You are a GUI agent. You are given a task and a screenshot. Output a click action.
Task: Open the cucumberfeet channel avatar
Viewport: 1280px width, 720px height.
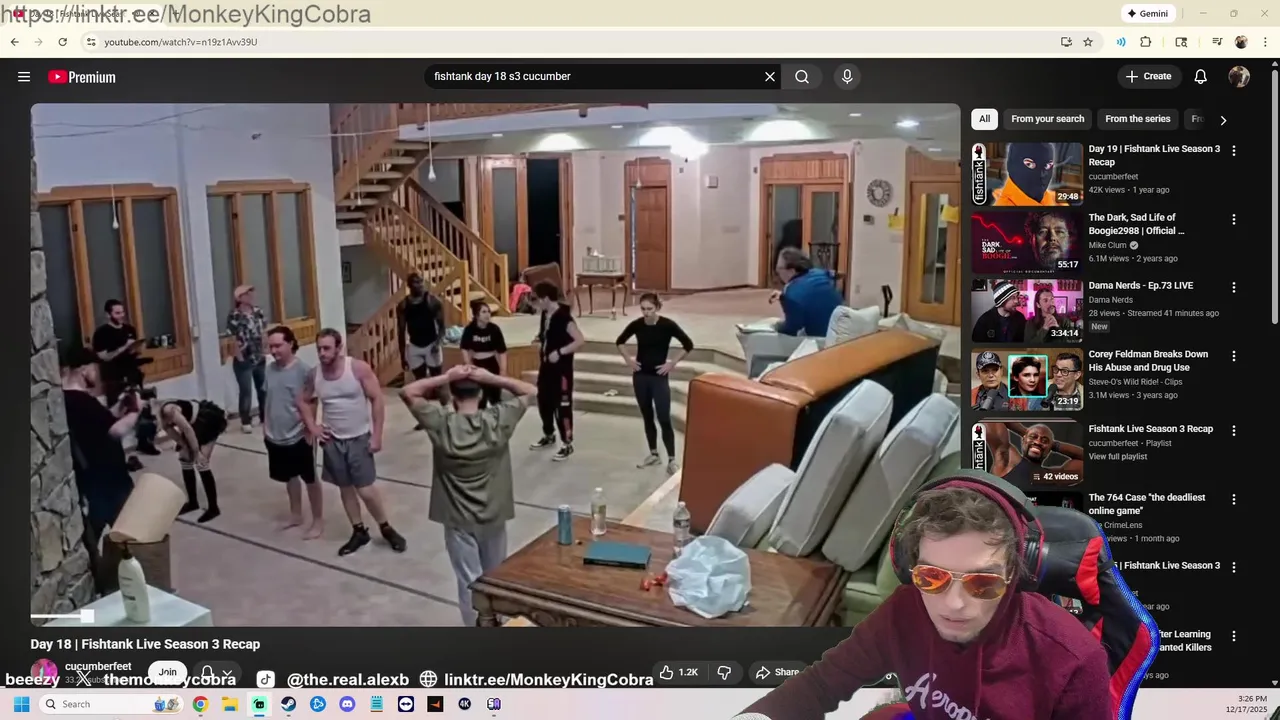pos(44,673)
